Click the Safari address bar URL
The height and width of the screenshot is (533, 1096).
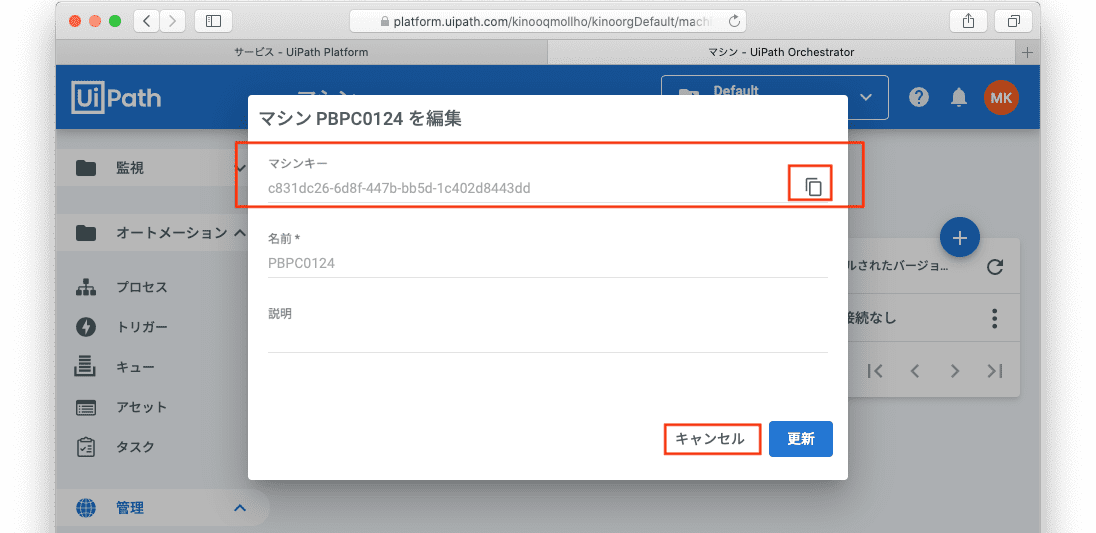coord(547,22)
